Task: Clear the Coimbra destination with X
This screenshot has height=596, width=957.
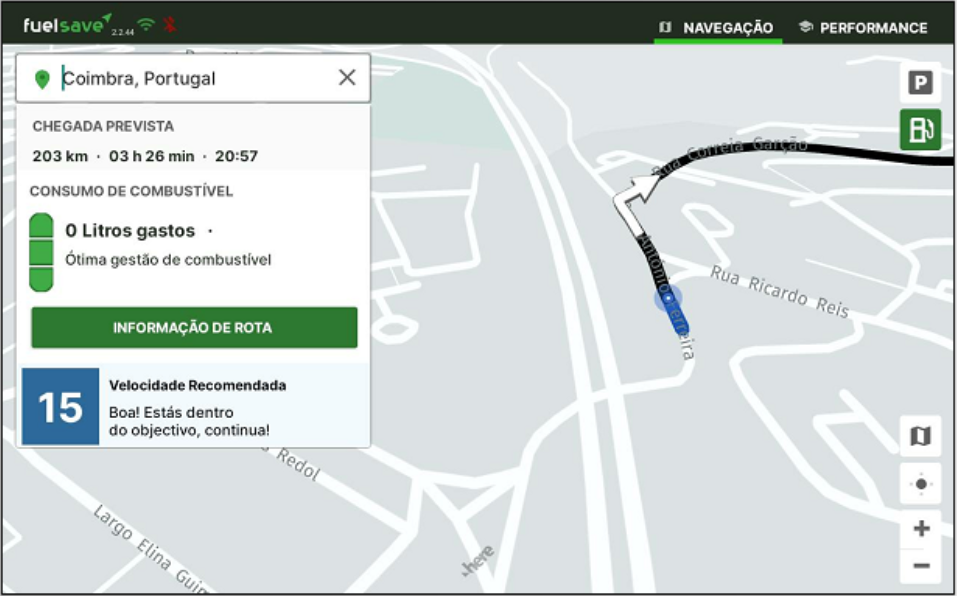Action: [346, 78]
